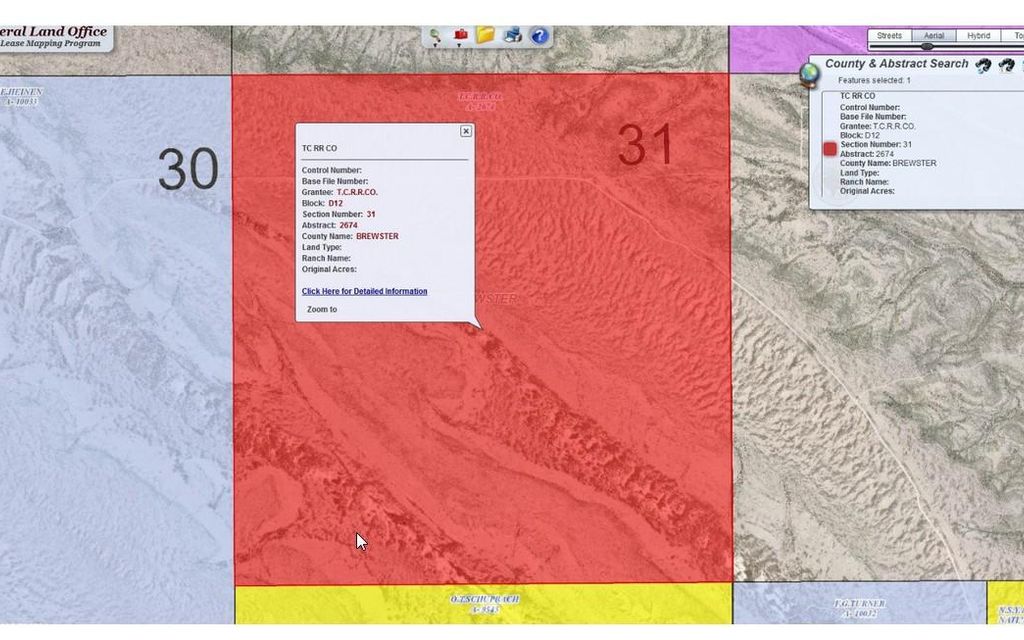
Task: Click the basemap transparency slider handle
Action: point(927,46)
